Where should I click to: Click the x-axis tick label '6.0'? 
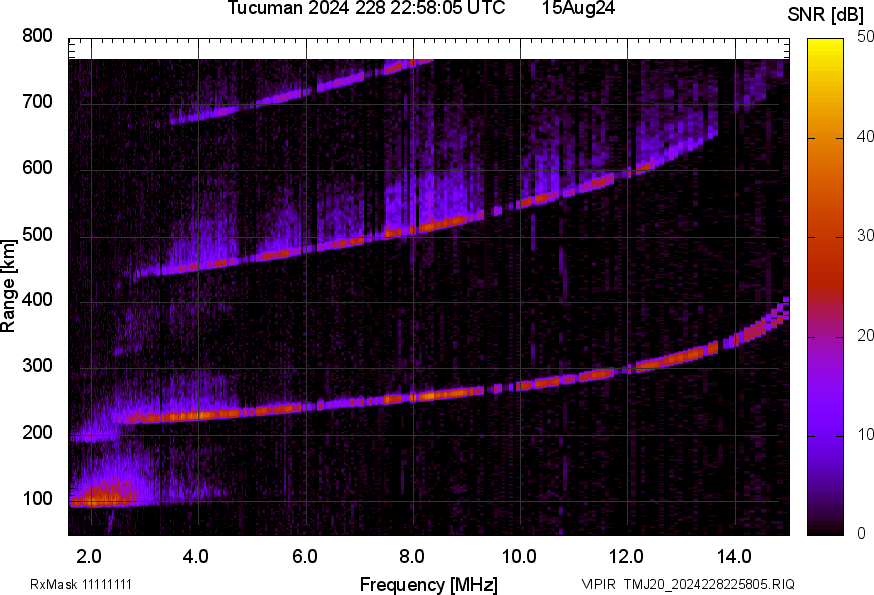coord(304,556)
